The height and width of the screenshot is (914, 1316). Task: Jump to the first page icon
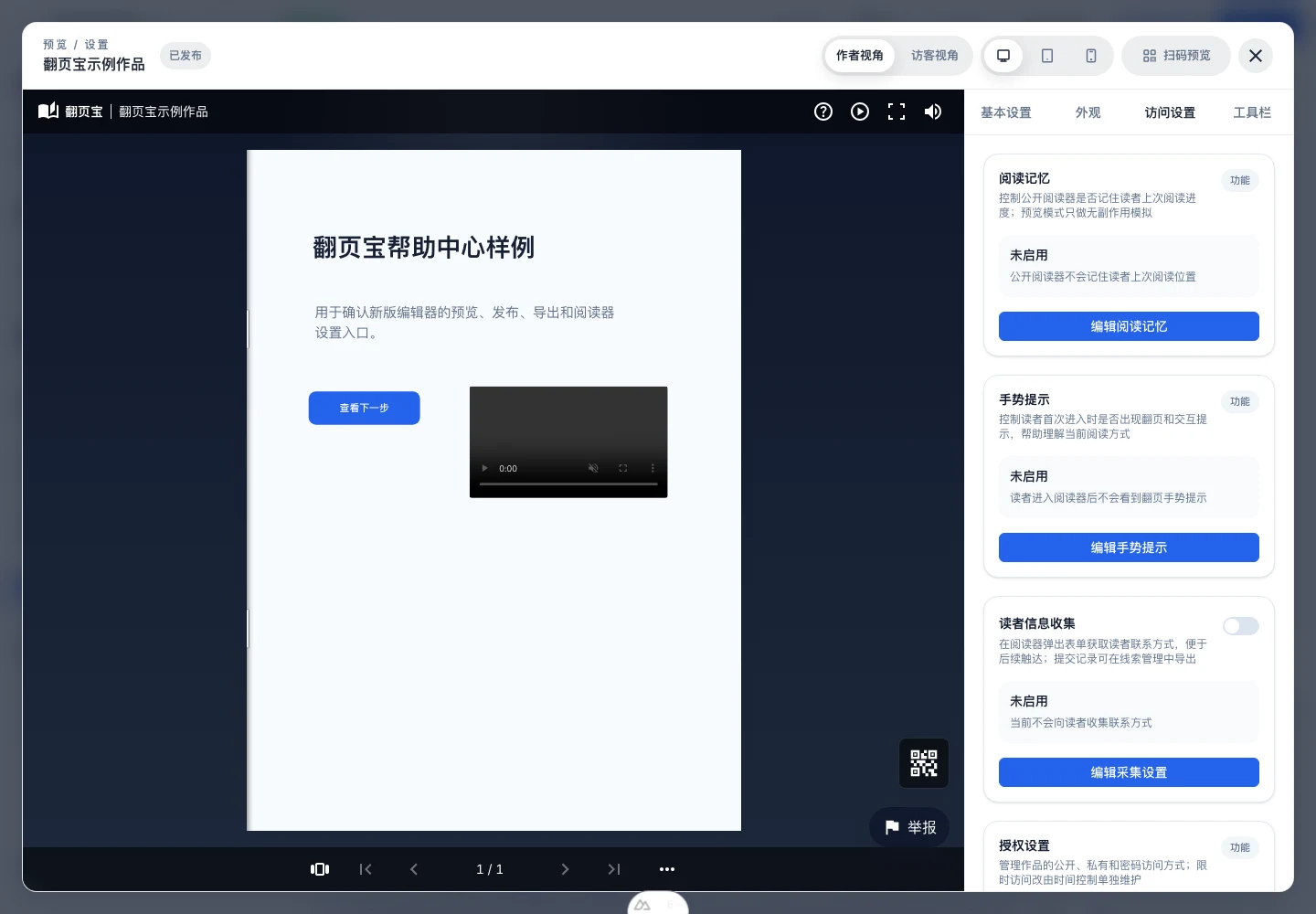point(366,869)
